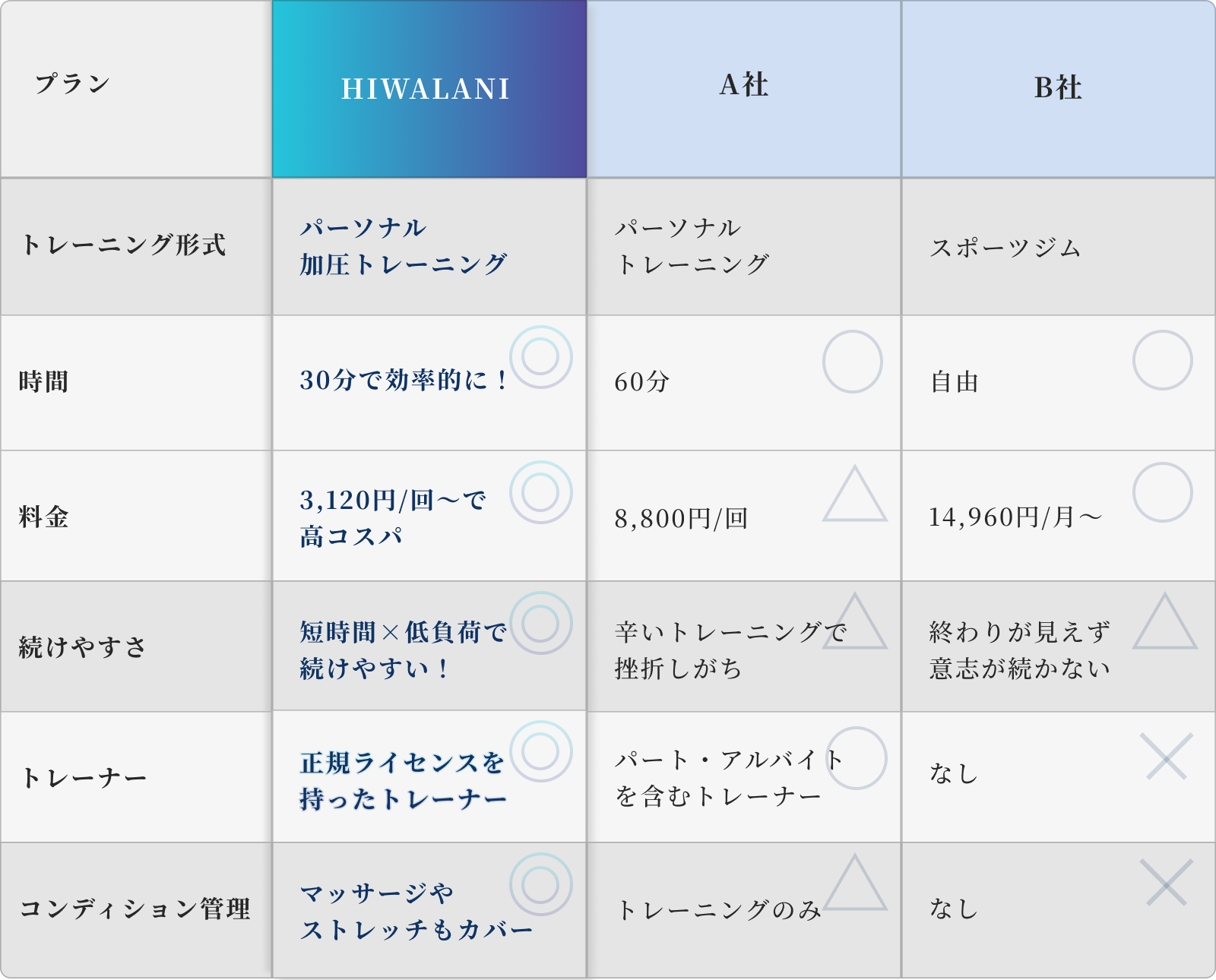Click the コンディション管理 row label
The image size is (1216, 980).
pyautogui.click(x=135, y=909)
